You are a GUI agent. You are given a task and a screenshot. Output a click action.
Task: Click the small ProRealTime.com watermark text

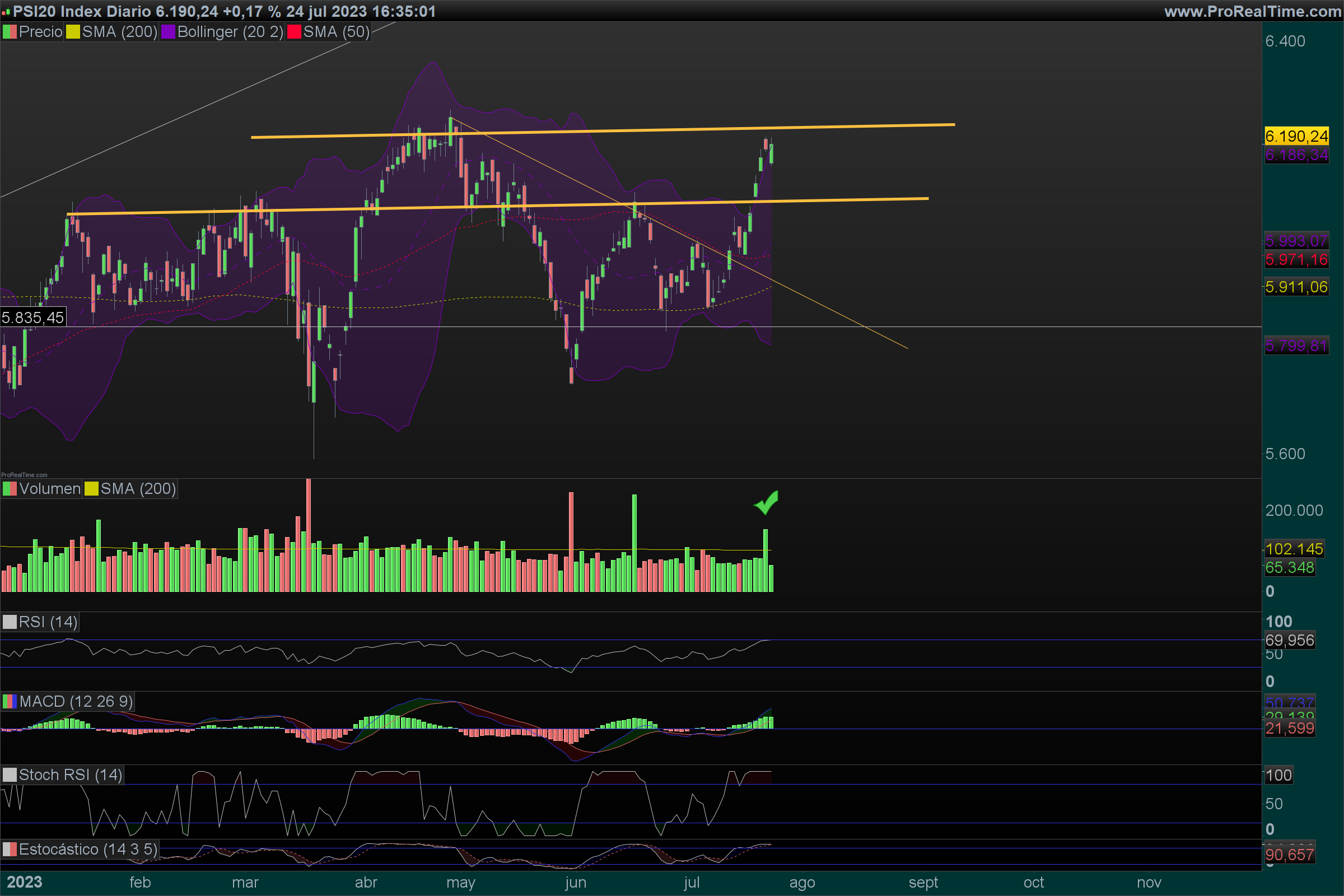click(x=24, y=475)
